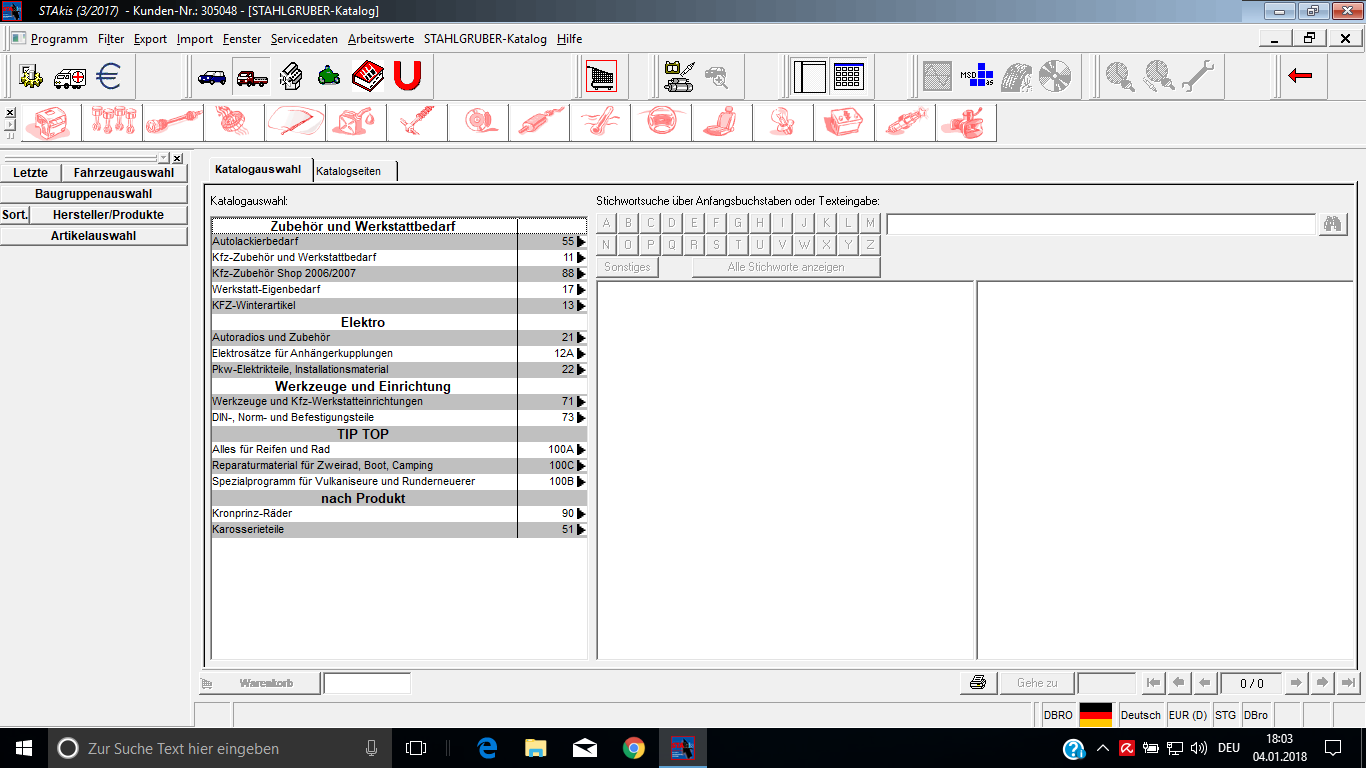Expand Karosserieteile catalog arrow
This screenshot has width=1366, height=768.
[x=581, y=530]
